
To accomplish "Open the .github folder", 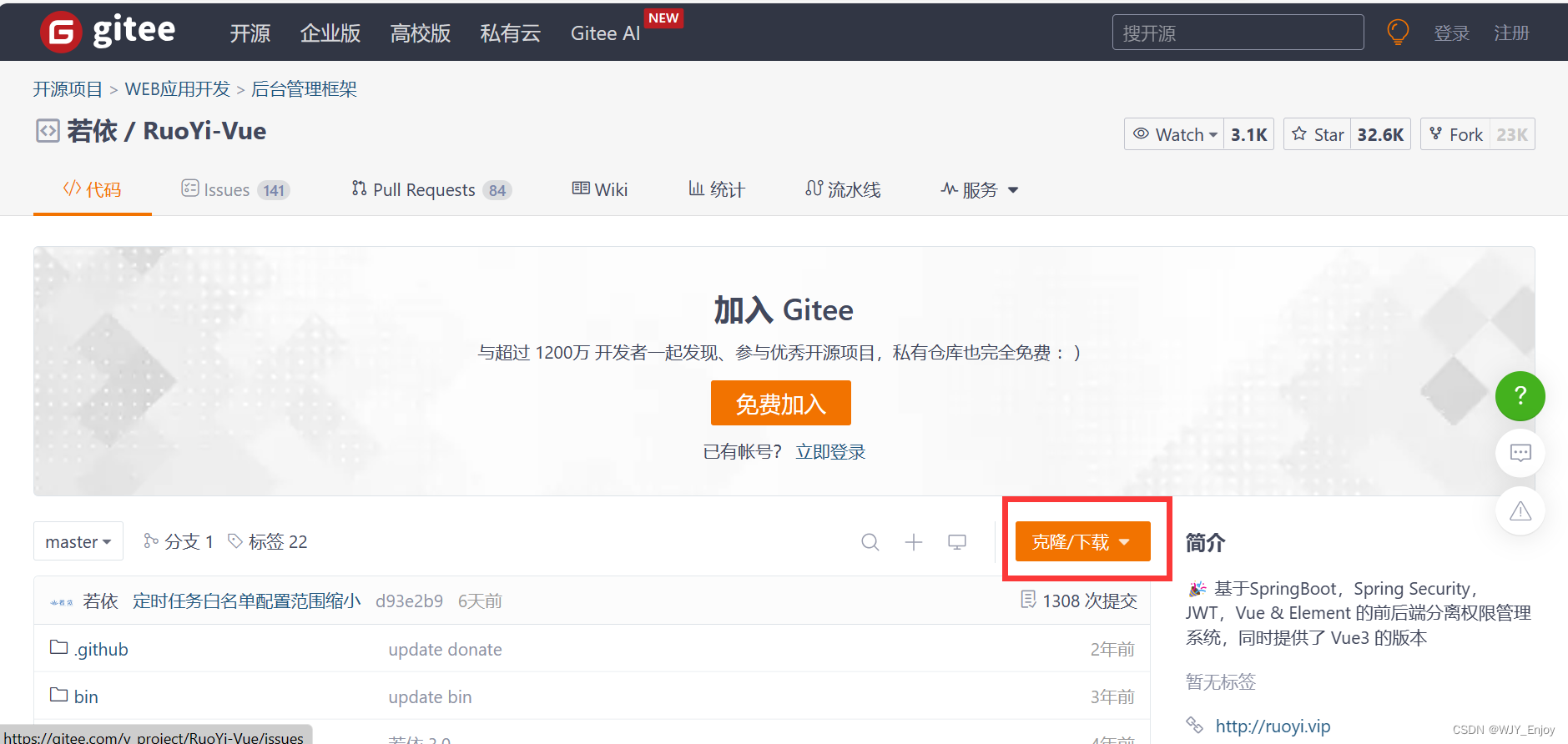I will tap(101, 650).
